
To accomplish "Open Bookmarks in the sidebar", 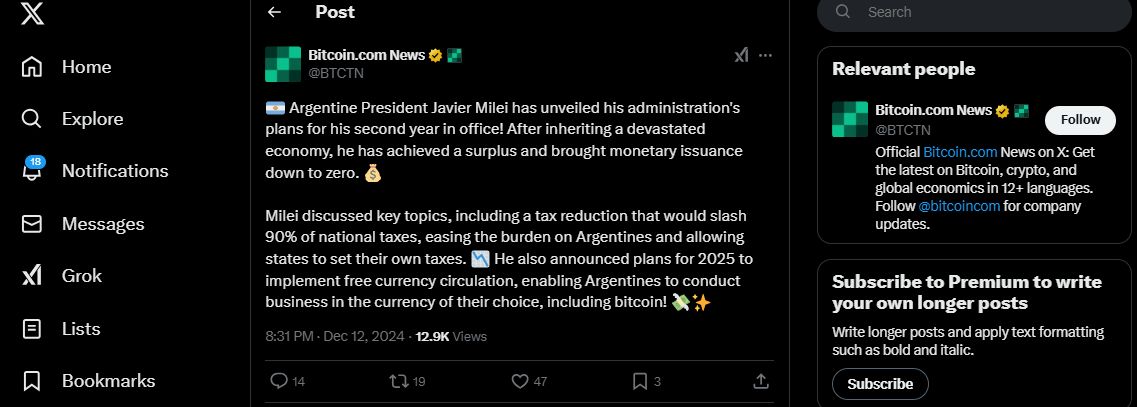I will point(88,381).
